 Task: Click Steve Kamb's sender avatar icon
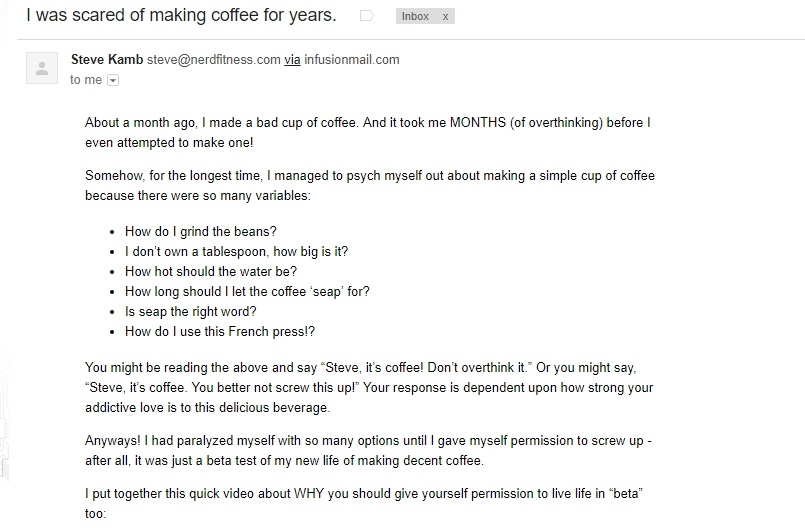(42, 68)
